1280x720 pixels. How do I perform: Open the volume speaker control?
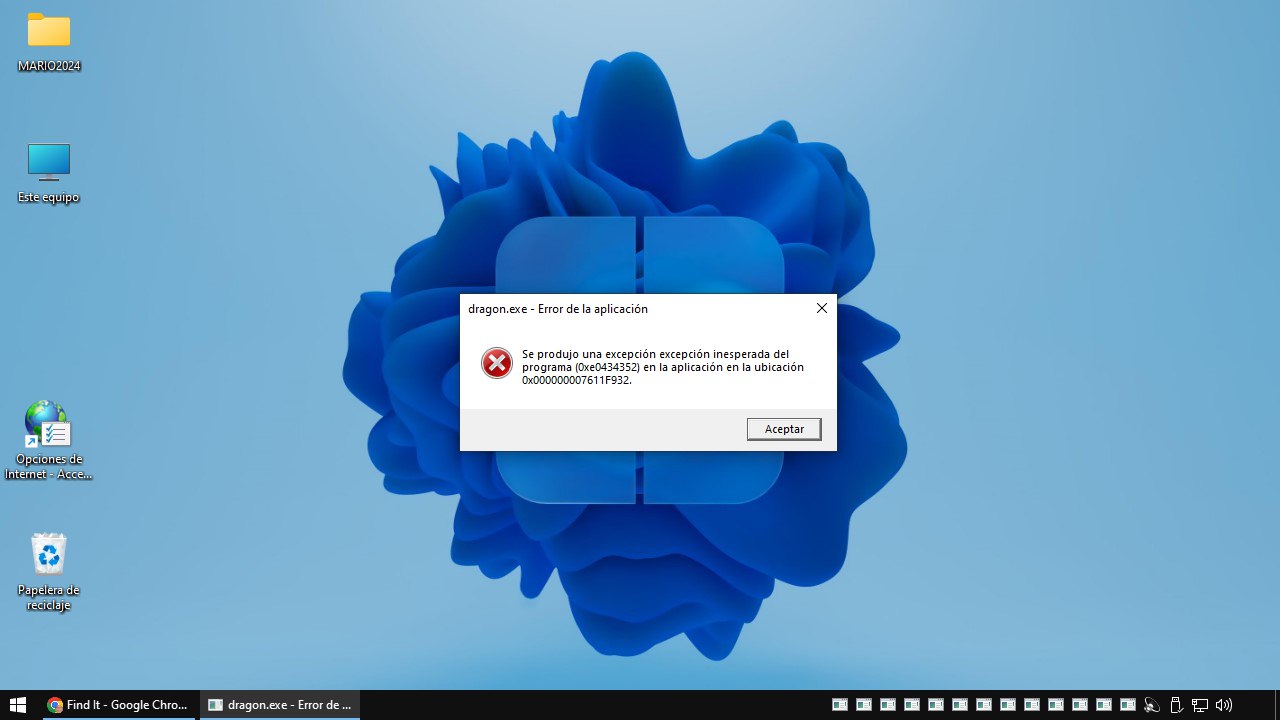[1224, 705]
